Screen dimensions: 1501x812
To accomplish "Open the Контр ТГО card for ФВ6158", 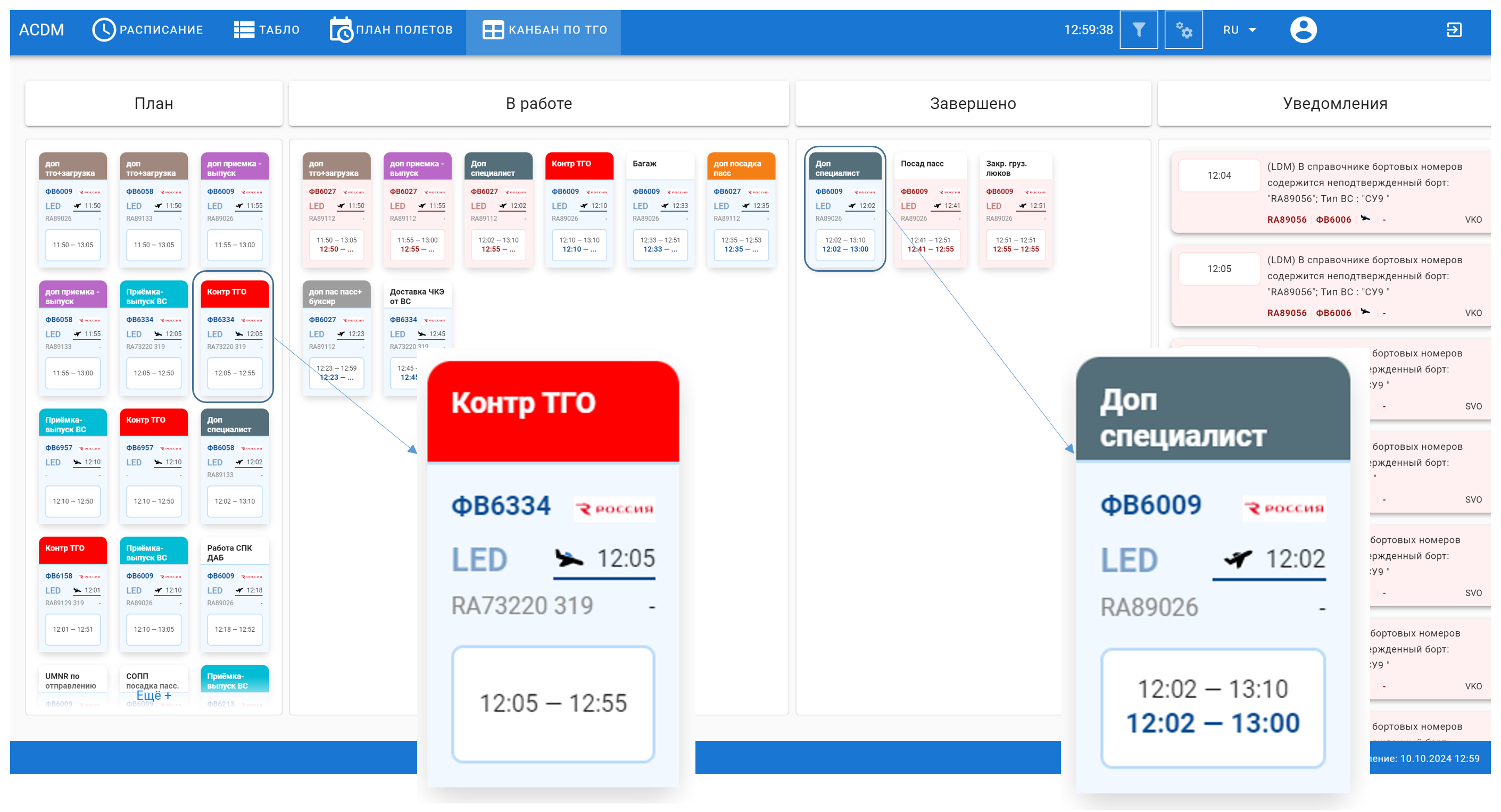I will click(x=73, y=594).
